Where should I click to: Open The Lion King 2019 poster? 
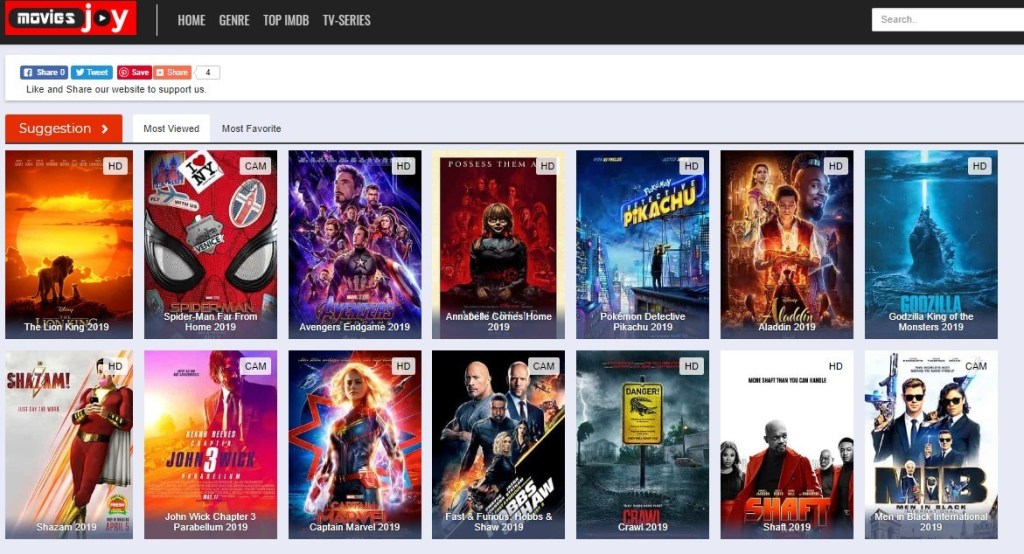click(69, 244)
